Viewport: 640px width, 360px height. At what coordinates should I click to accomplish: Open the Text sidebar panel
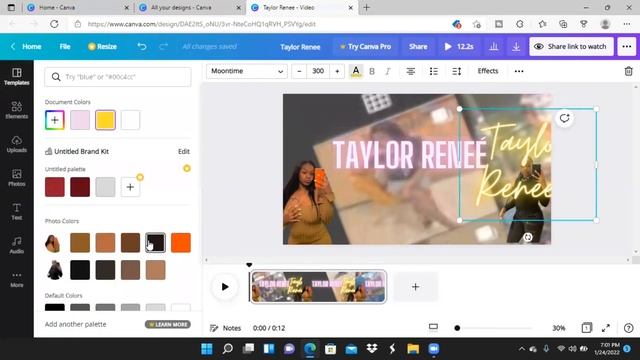point(17,211)
